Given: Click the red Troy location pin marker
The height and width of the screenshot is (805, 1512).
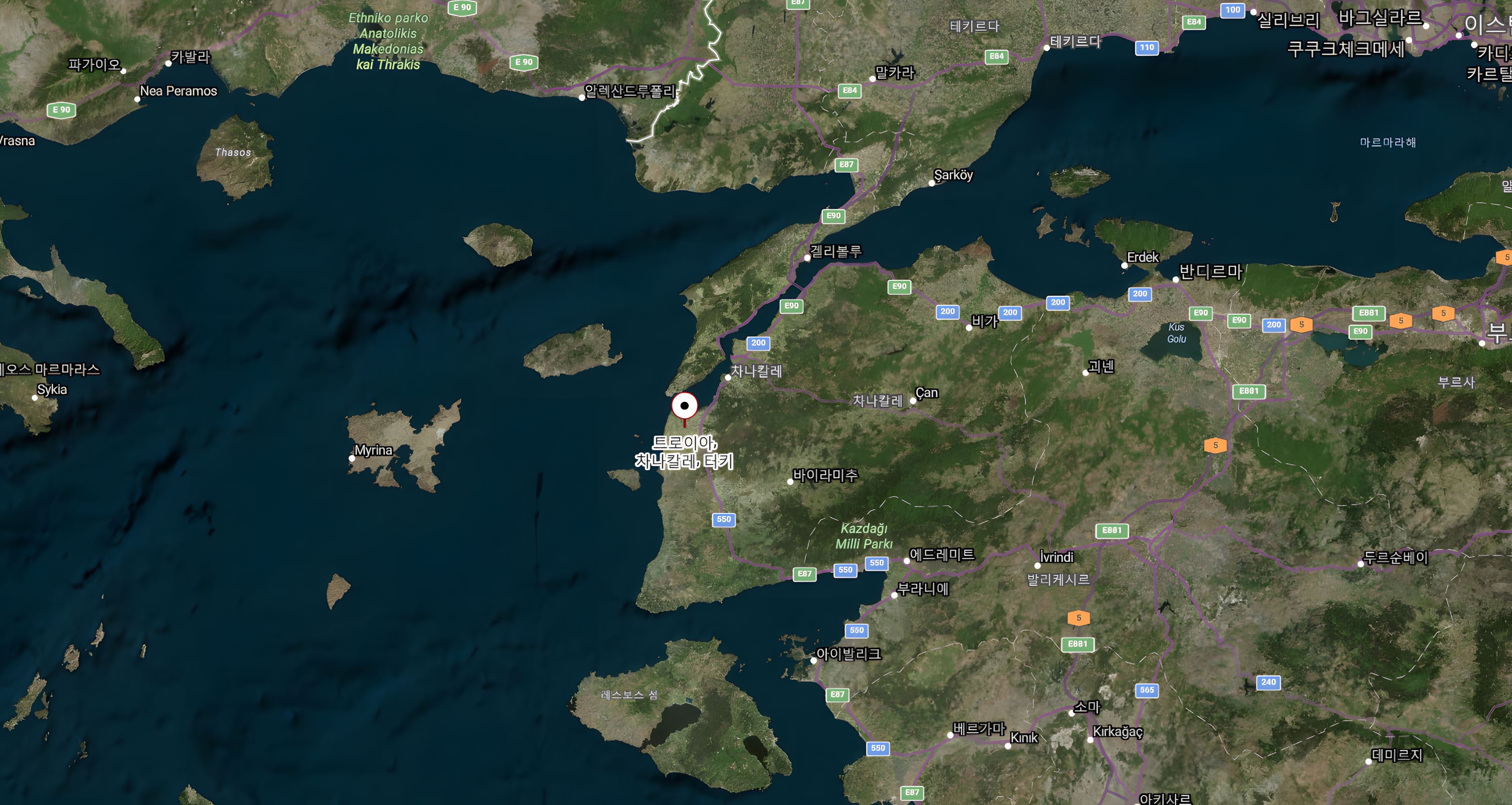Looking at the screenshot, I should click(x=684, y=406).
